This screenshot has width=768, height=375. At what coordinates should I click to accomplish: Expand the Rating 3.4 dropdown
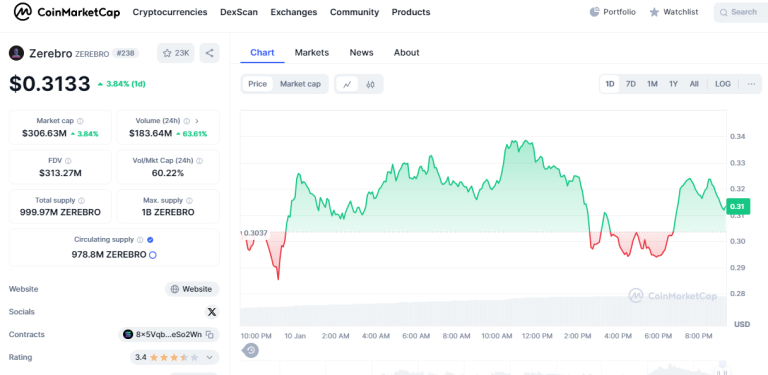210,357
